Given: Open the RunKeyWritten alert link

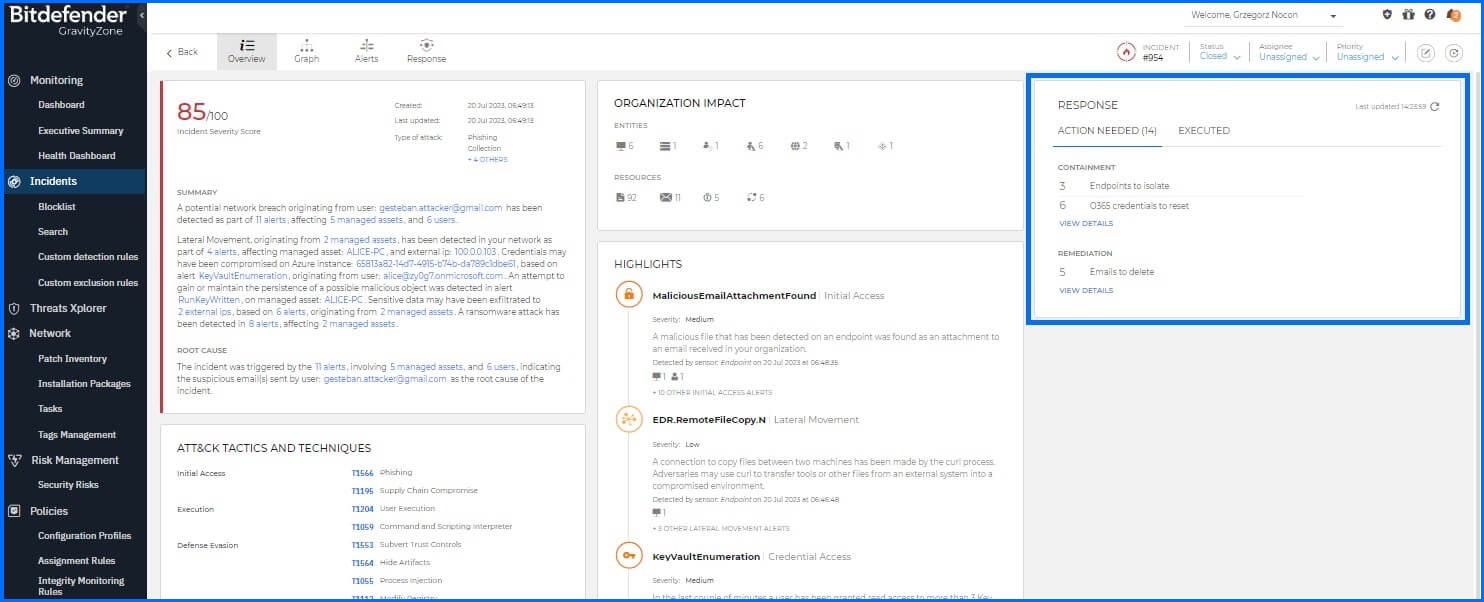Looking at the screenshot, I should coord(209,299).
